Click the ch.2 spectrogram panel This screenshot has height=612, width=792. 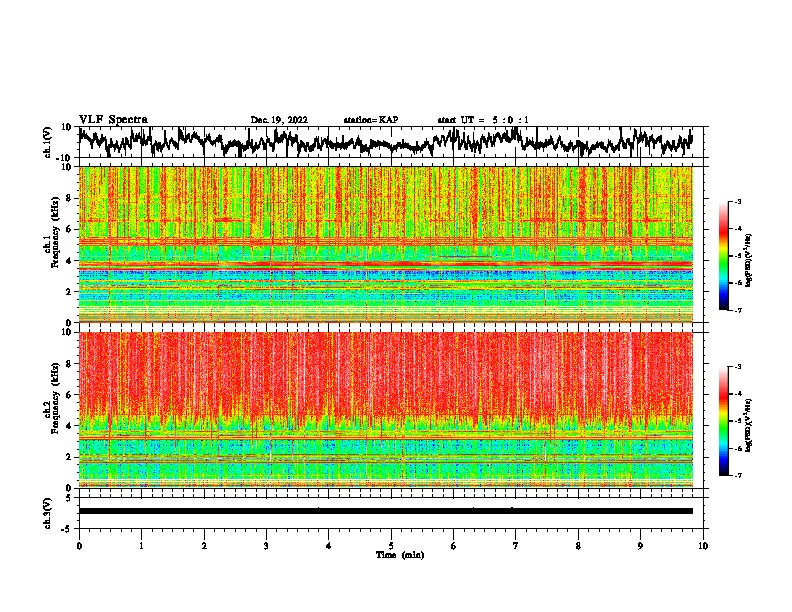[x=385, y=410]
